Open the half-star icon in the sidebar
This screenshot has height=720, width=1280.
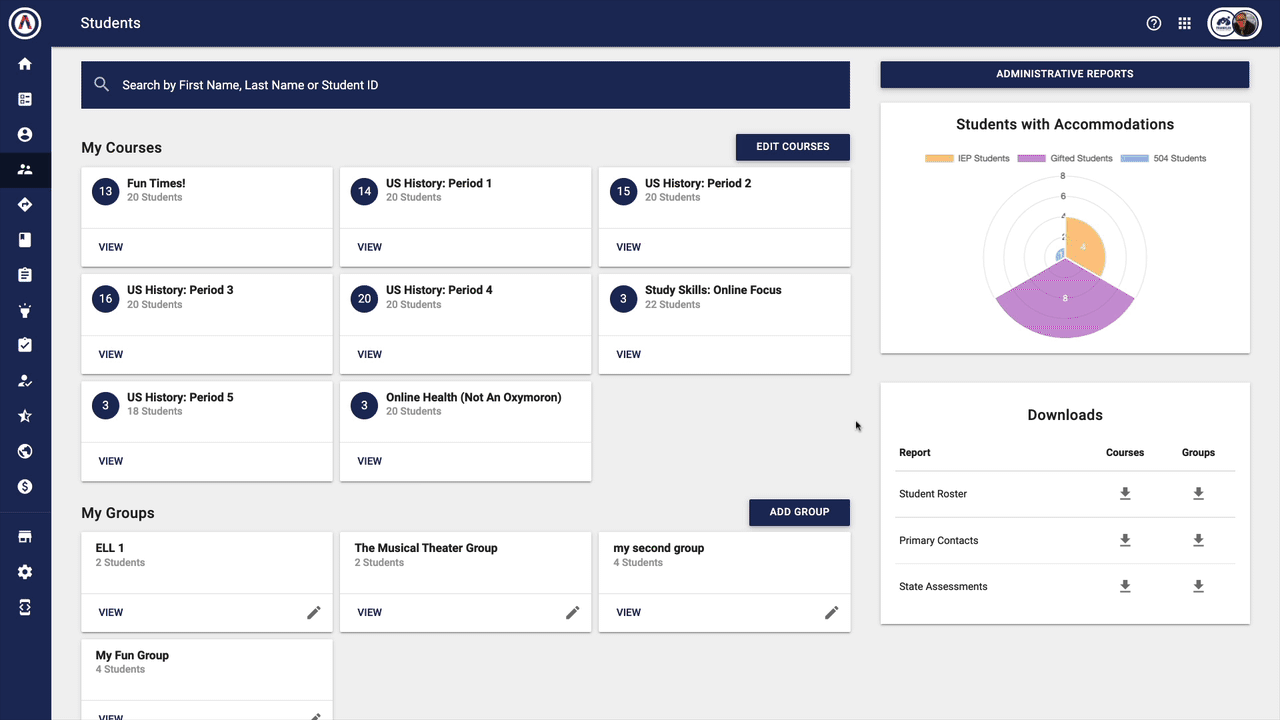(25, 416)
